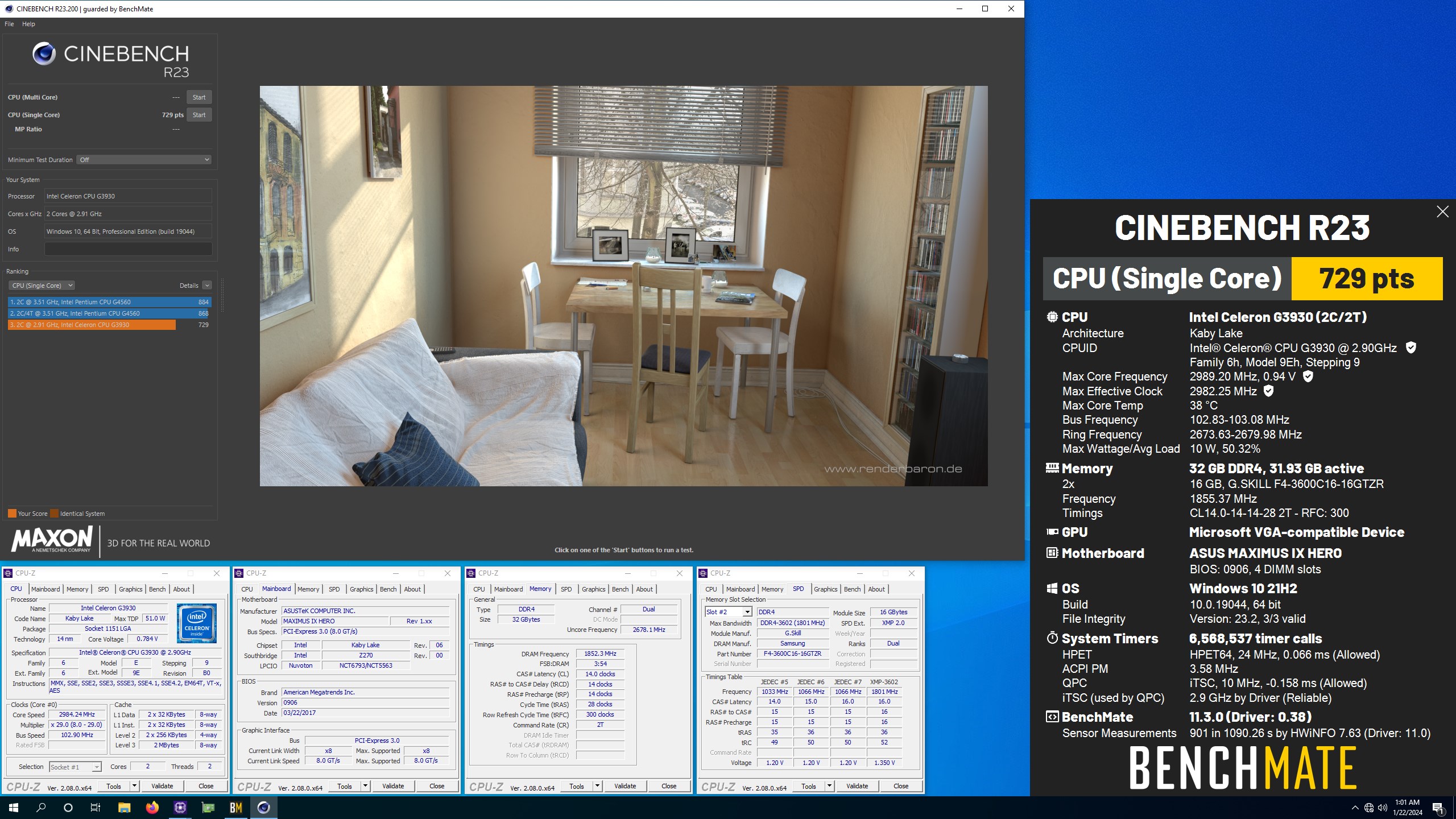Image resolution: width=1456 pixels, height=819 pixels.
Task: Open volume control tray icon
Action: [1383, 808]
